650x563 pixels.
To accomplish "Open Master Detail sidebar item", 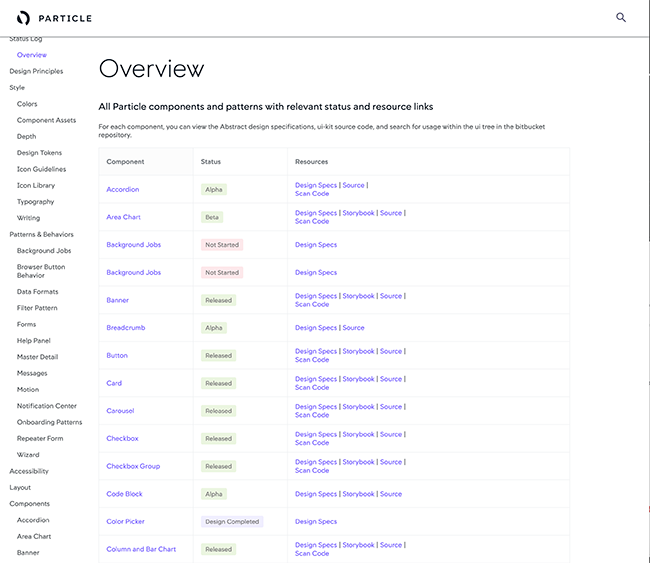I will [37, 357].
